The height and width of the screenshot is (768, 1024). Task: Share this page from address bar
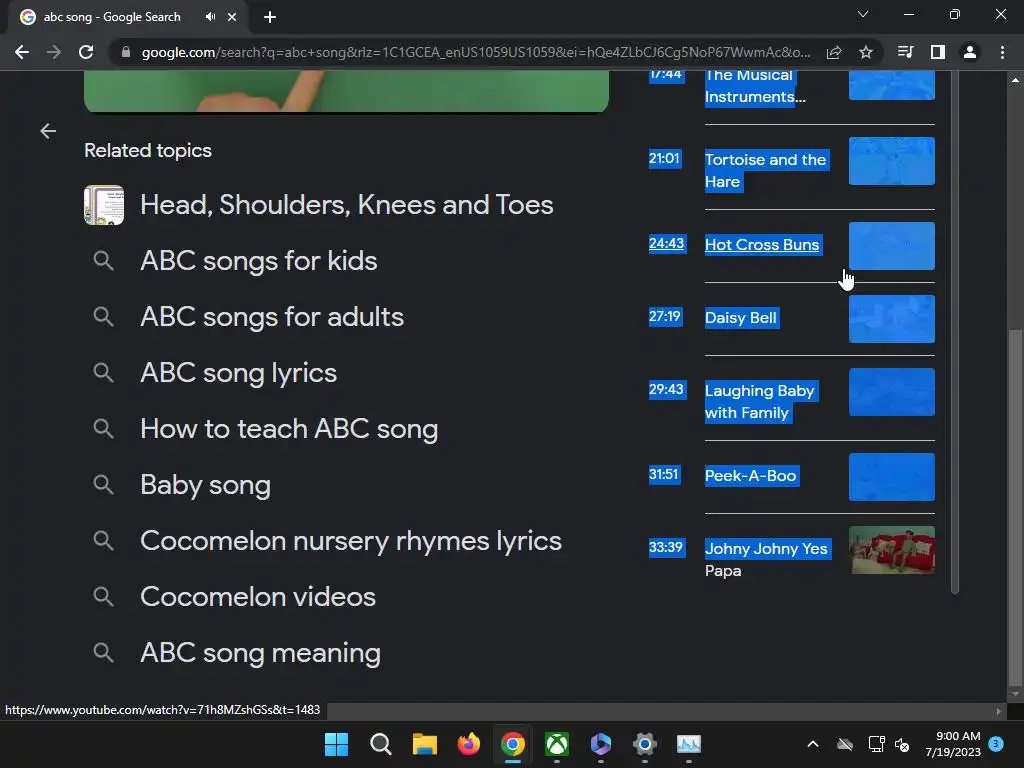point(834,52)
